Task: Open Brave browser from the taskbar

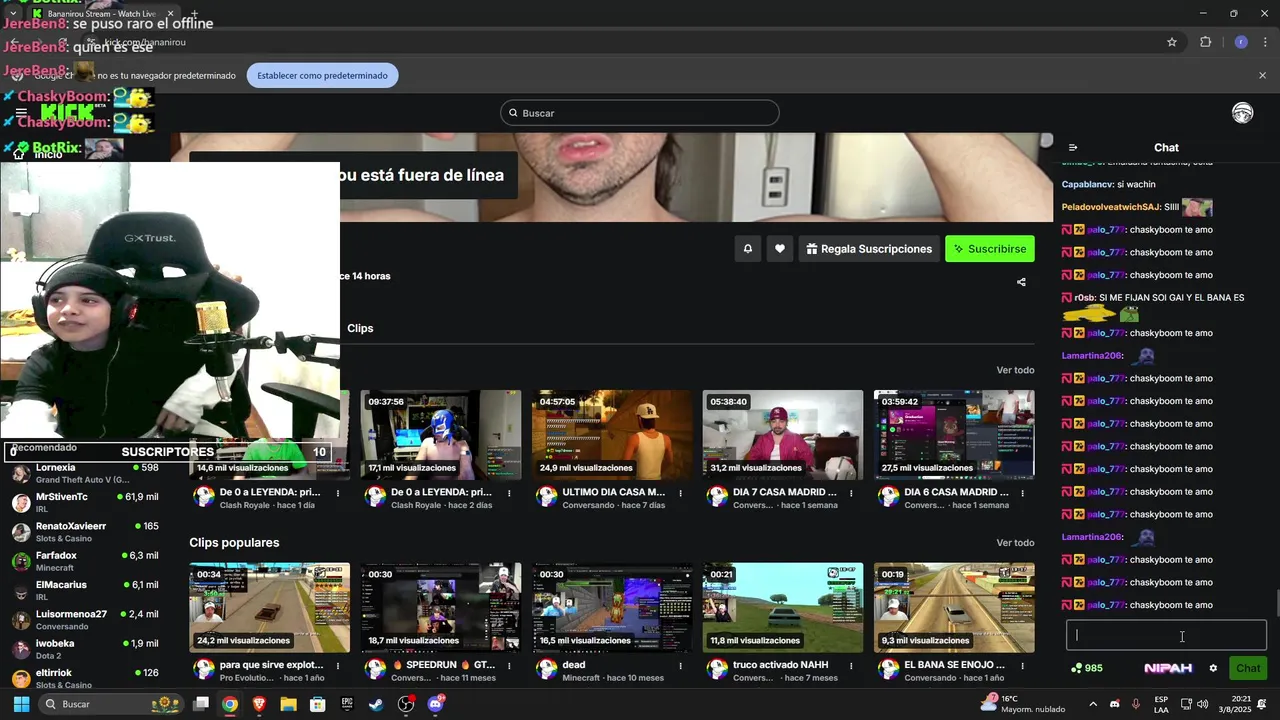Action: click(259, 704)
